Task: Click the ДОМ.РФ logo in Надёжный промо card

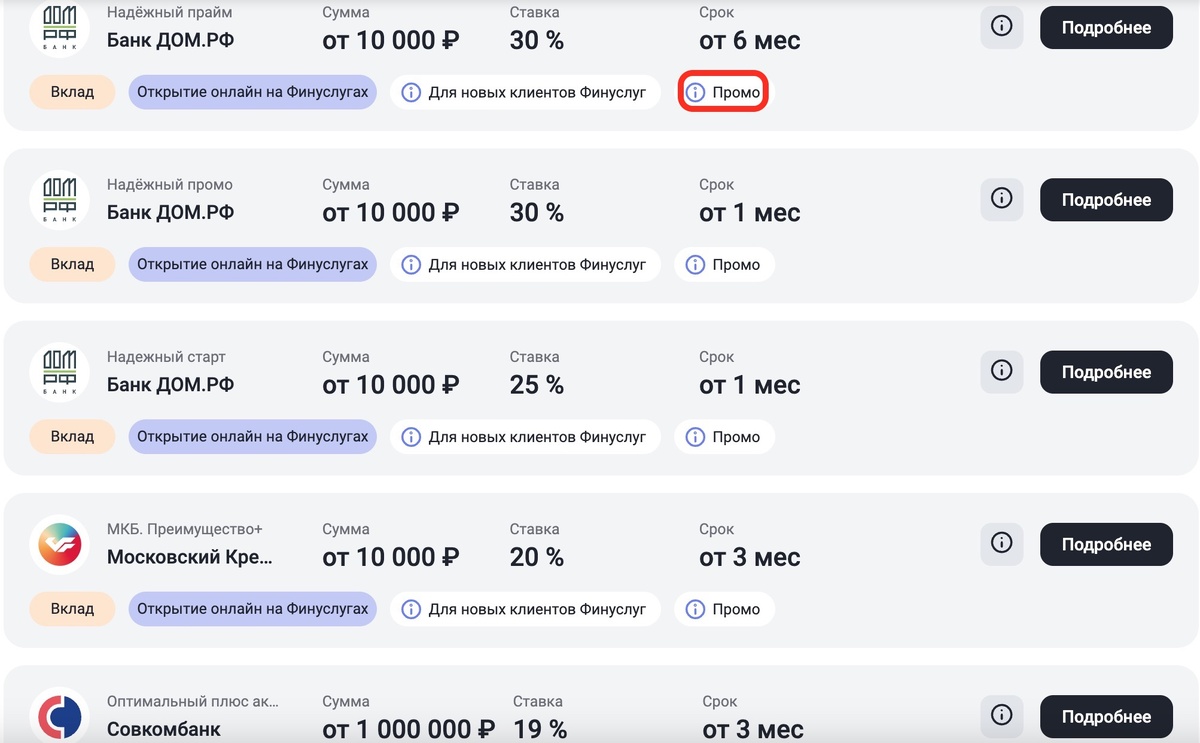Action: pyautogui.click(x=60, y=200)
